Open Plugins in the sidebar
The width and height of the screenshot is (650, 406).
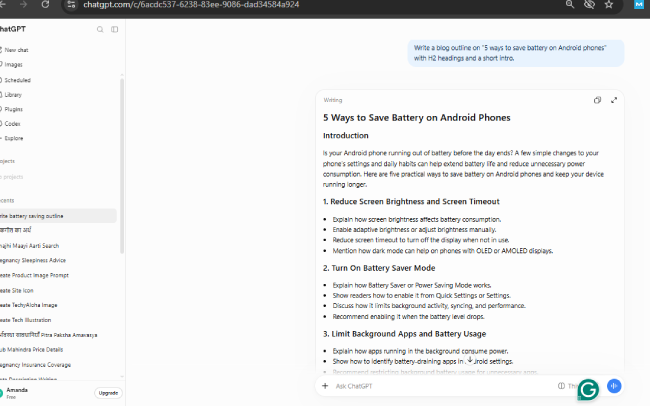coord(13,109)
